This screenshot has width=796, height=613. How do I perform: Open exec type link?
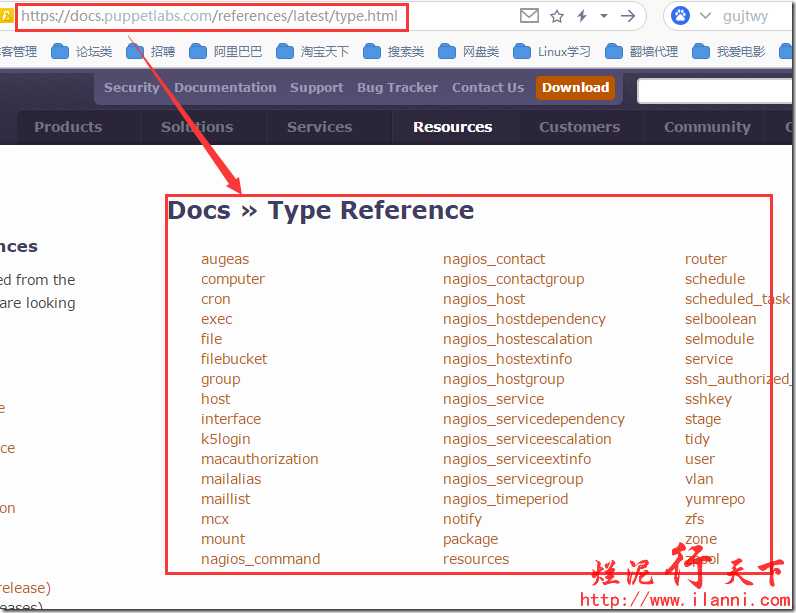(x=216, y=319)
